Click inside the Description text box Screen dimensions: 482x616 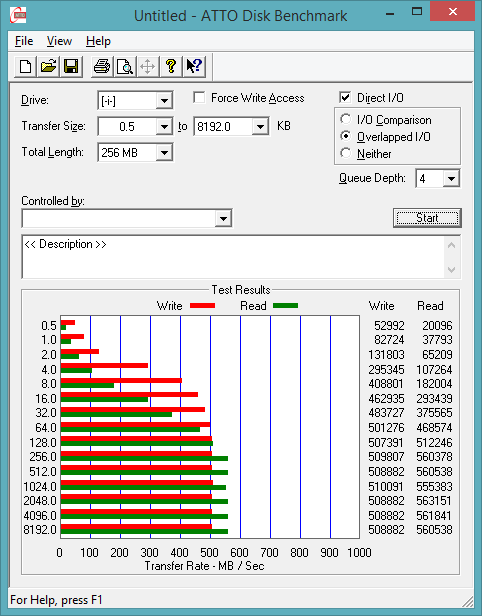click(x=234, y=257)
